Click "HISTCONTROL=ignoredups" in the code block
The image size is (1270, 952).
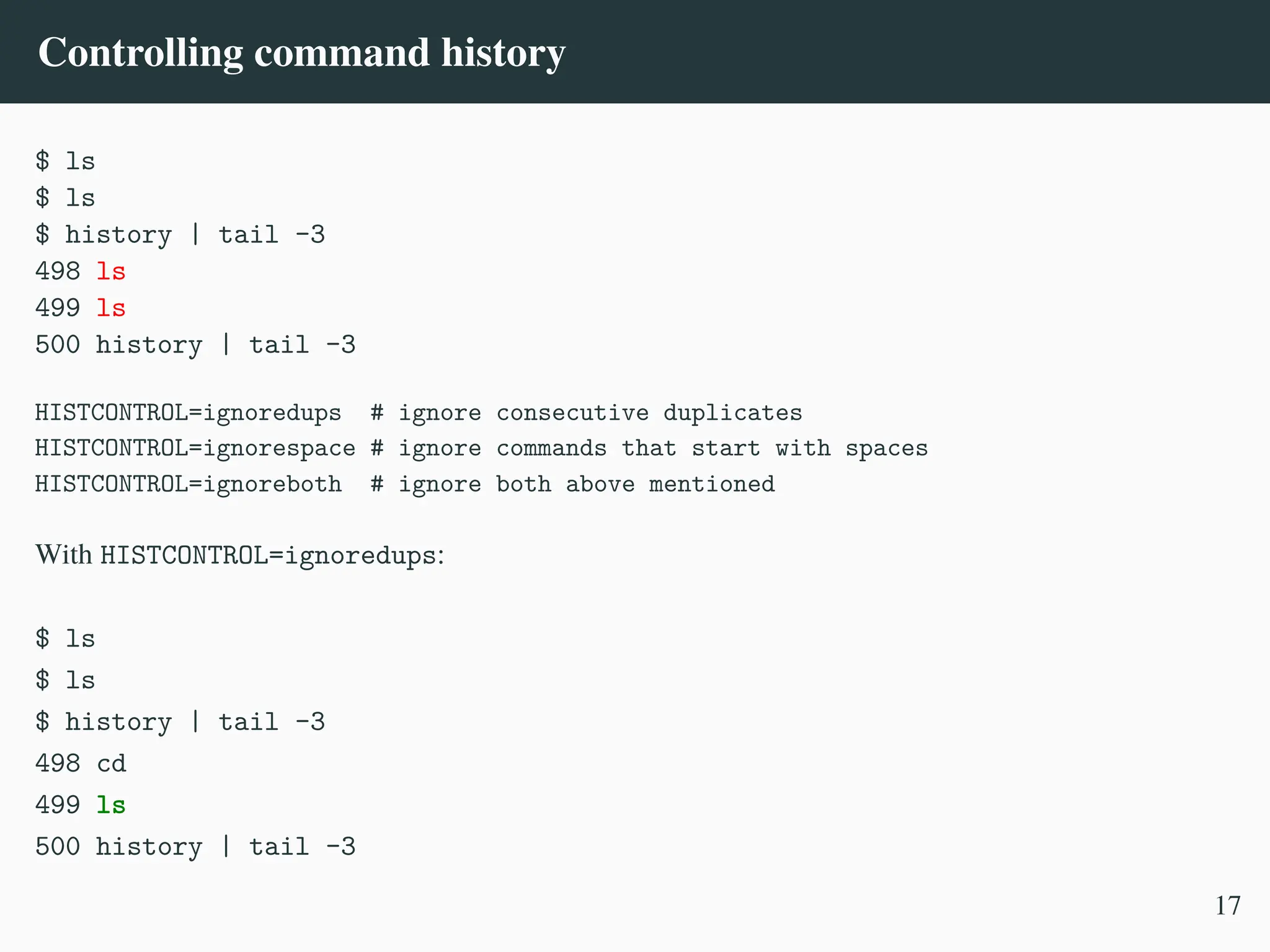pyautogui.click(x=188, y=413)
